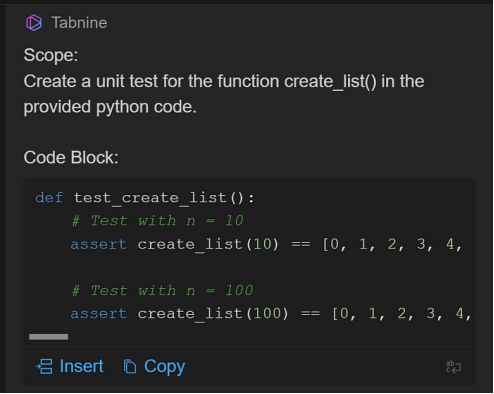
Task: Click the 'Scope:' heading text
Action: point(51,55)
